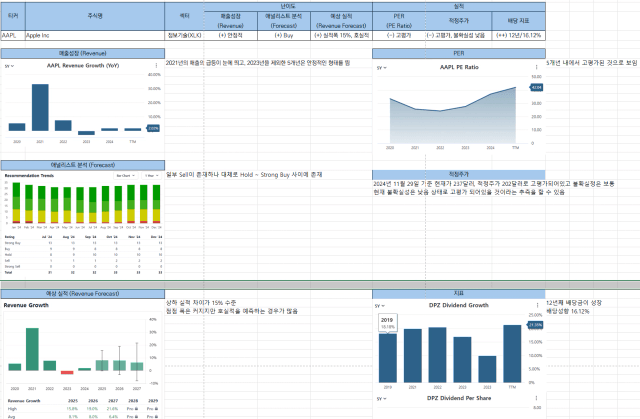This screenshot has width=640, height=419.
Task: Click the Jan '24 stacked bar in Recommendation Trends
Action: click(16, 203)
